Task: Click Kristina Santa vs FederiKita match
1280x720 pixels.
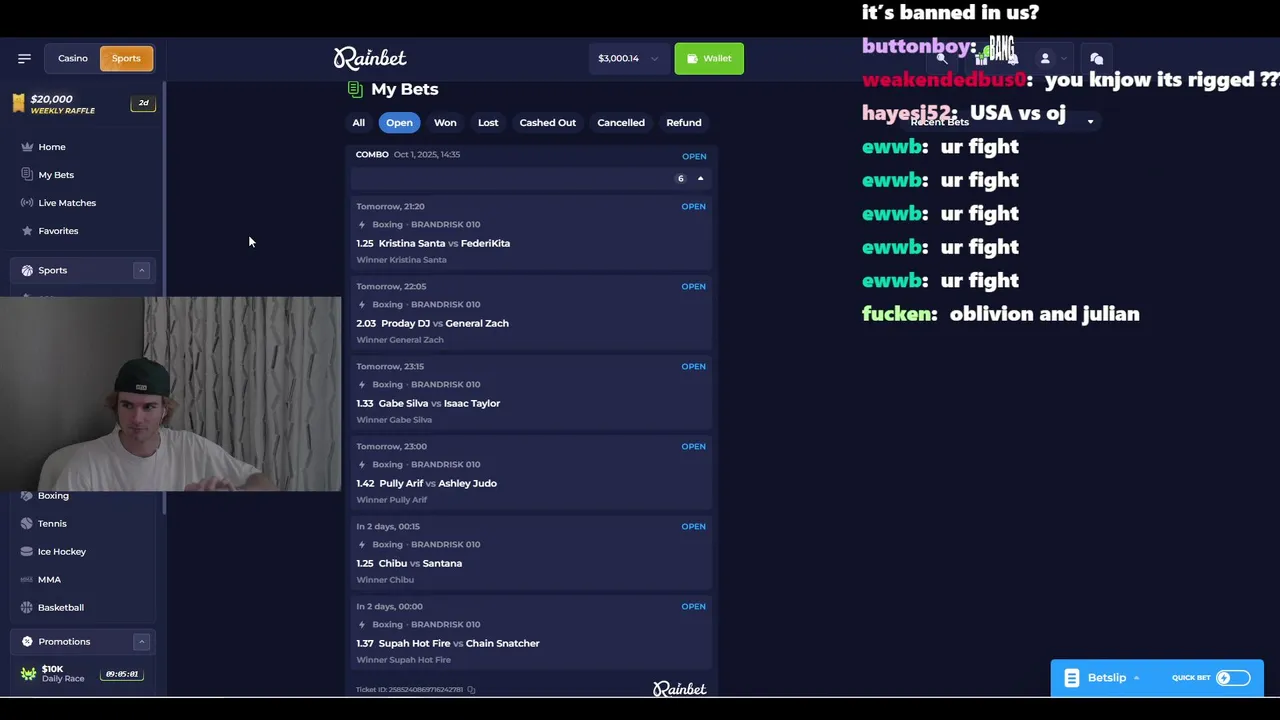Action: pos(444,243)
